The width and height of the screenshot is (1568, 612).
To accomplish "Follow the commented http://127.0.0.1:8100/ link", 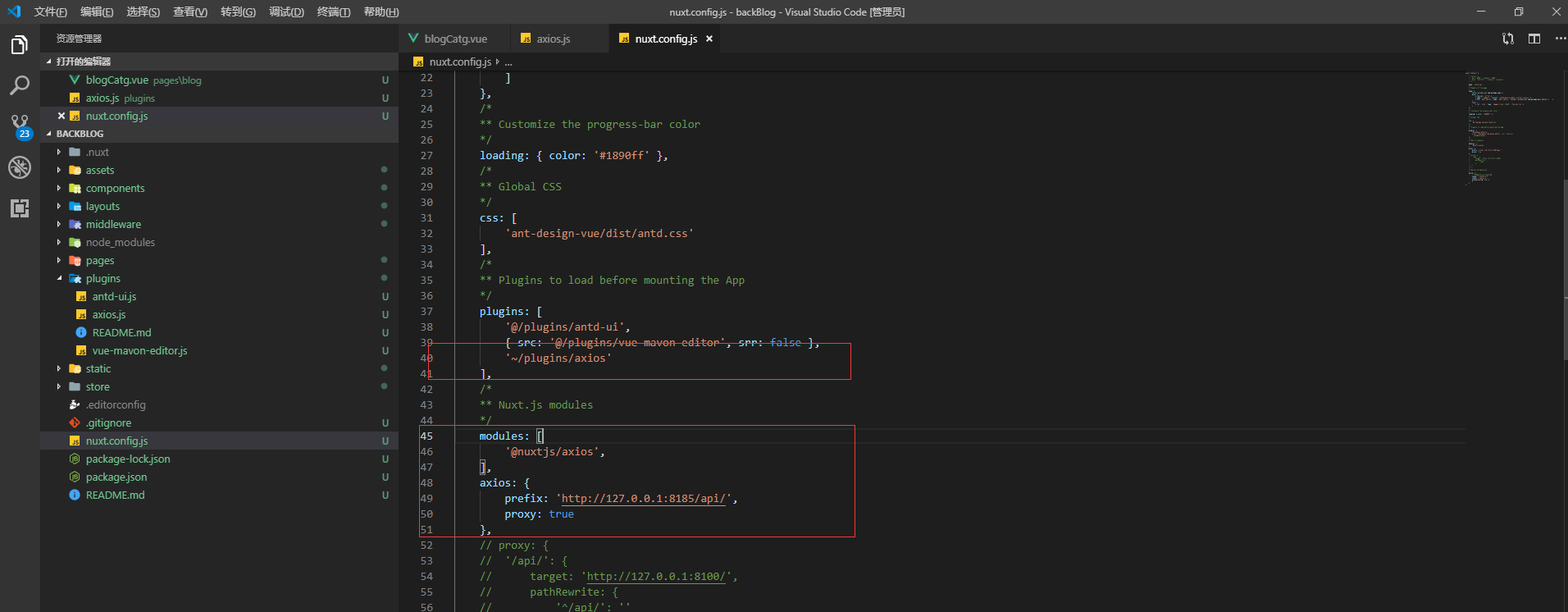I will pos(657,577).
